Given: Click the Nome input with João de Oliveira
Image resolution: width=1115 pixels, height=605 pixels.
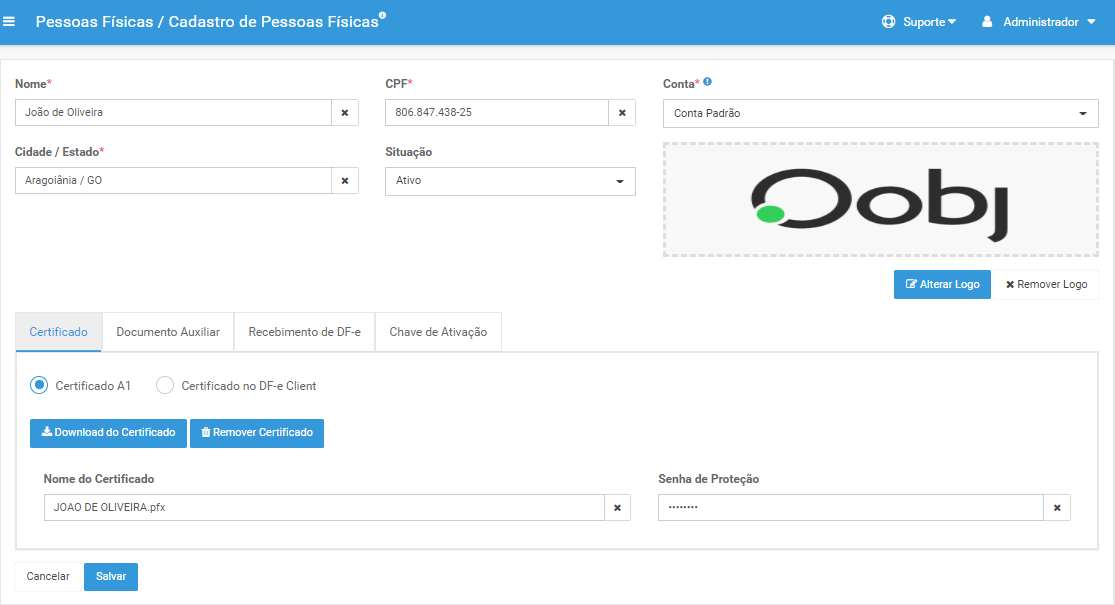Looking at the screenshot, I should (174, 112).
